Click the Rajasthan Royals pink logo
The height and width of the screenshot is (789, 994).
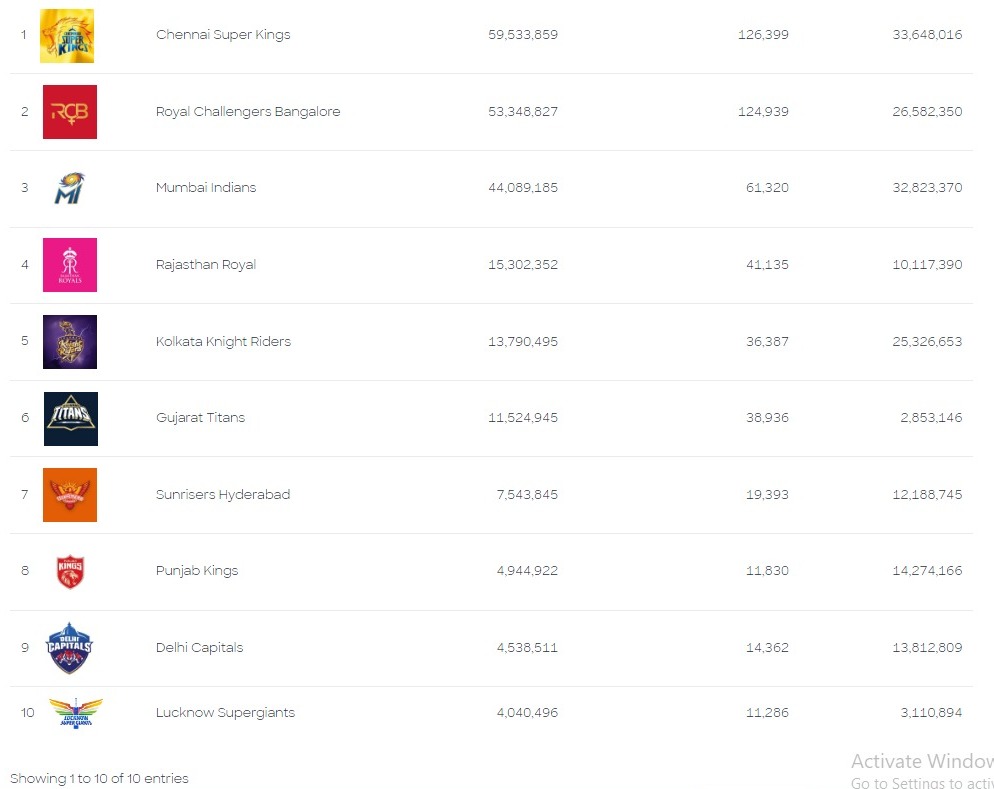(x=70, y=265)
